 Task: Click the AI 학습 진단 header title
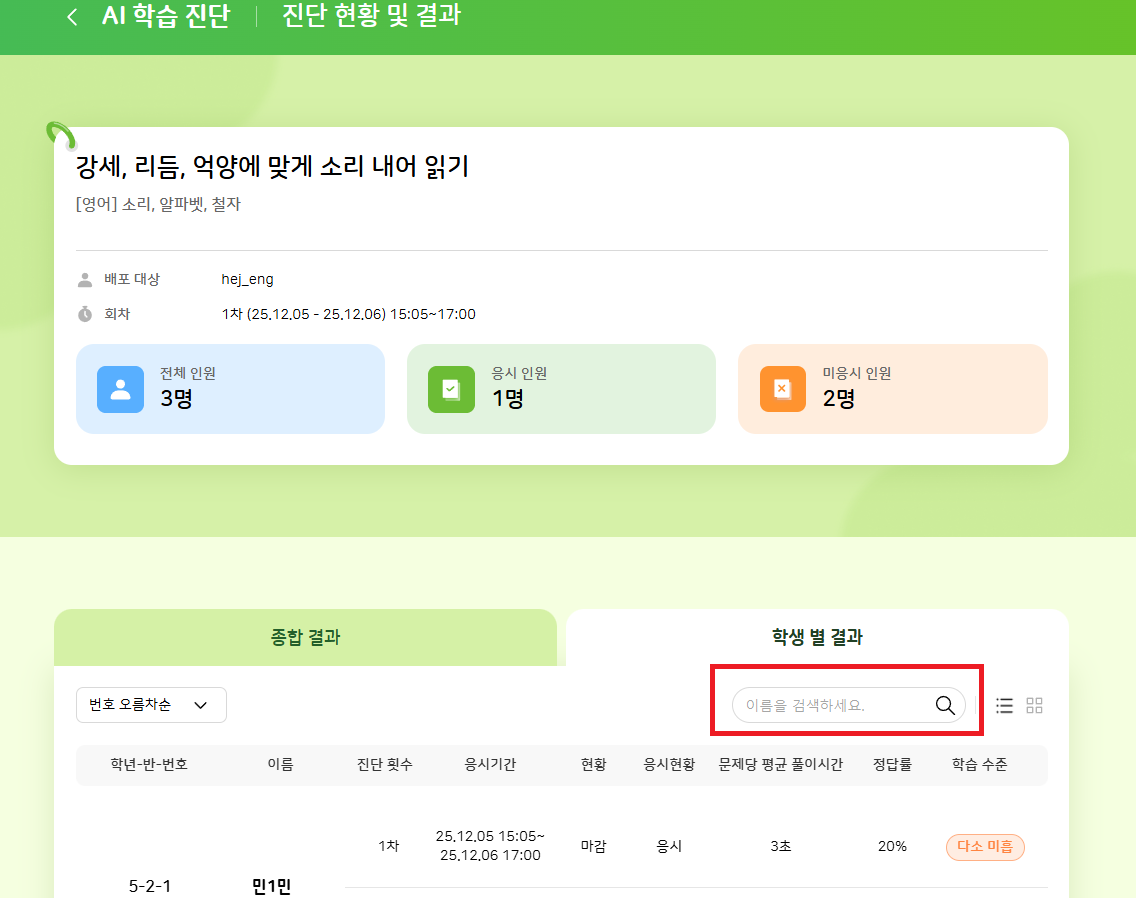165,17
